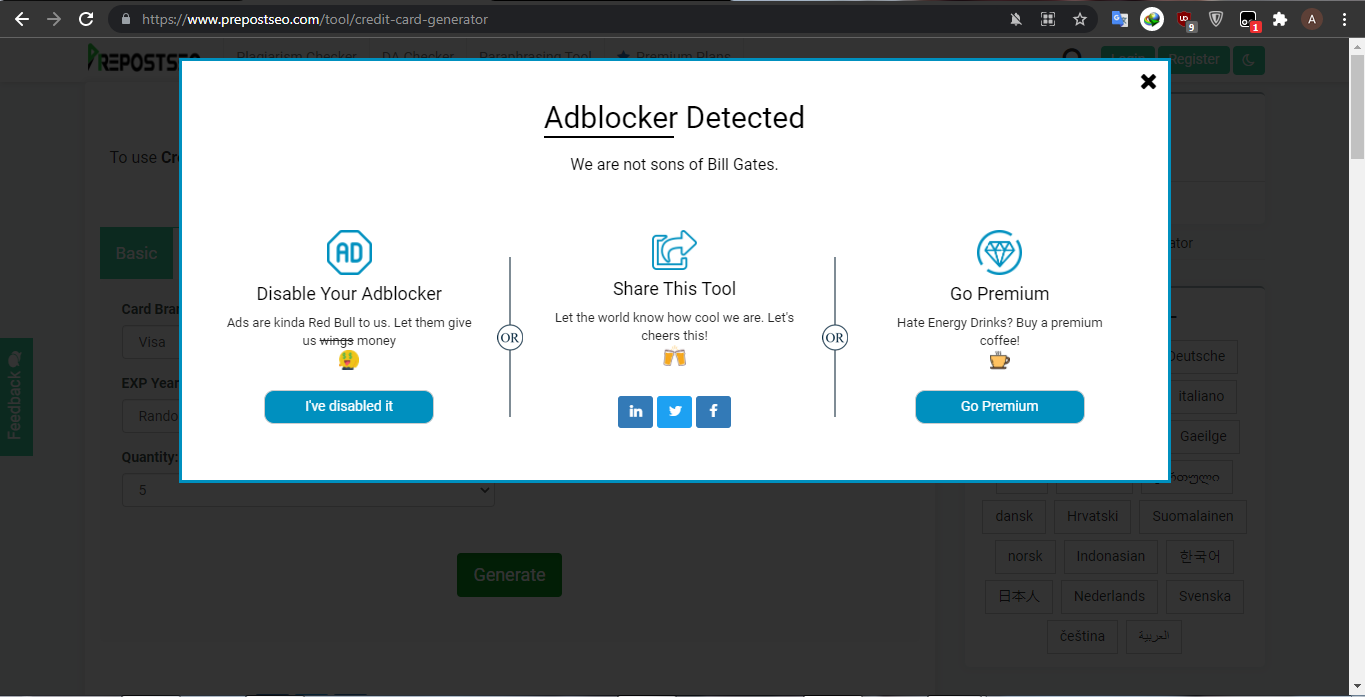Click the Share This Tool arrow icon
Screen dimensions: 1365x697
(x=674, y=249)
